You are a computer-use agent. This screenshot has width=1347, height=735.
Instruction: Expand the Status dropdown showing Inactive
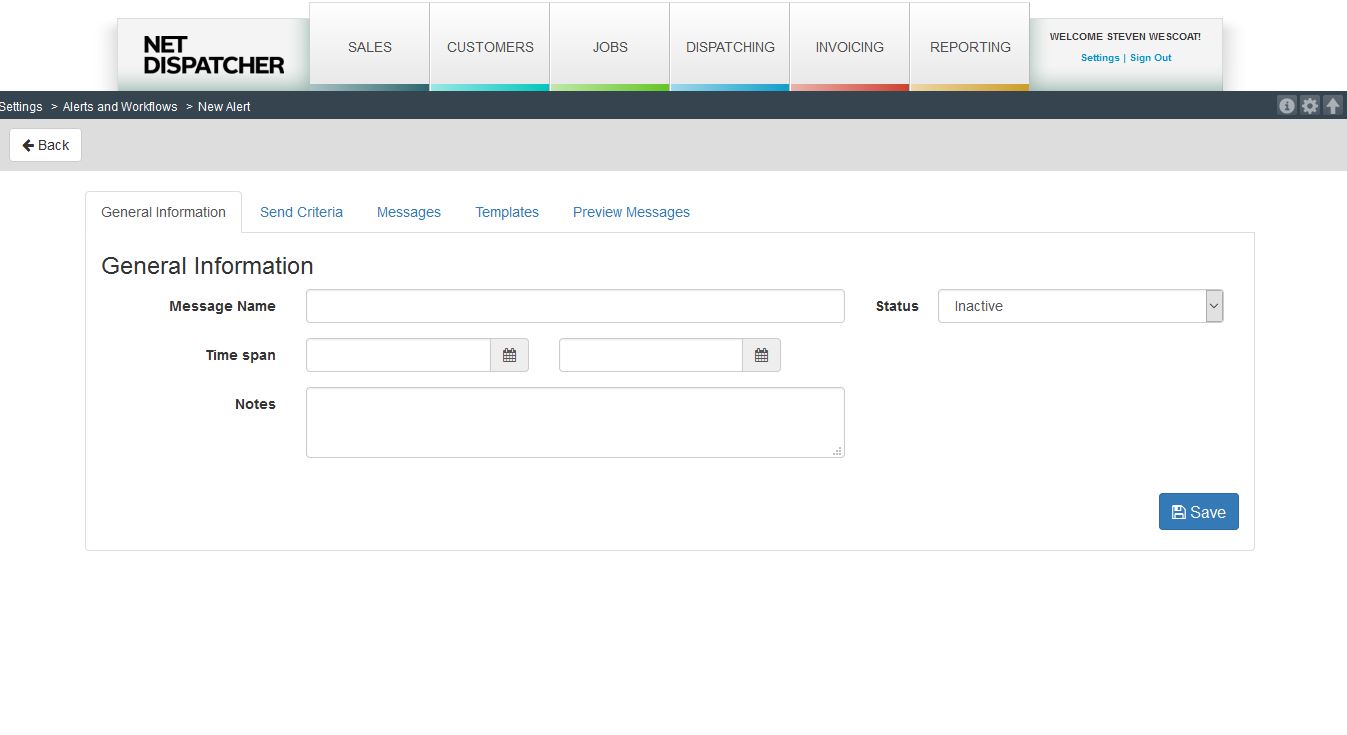(1080, 306)
